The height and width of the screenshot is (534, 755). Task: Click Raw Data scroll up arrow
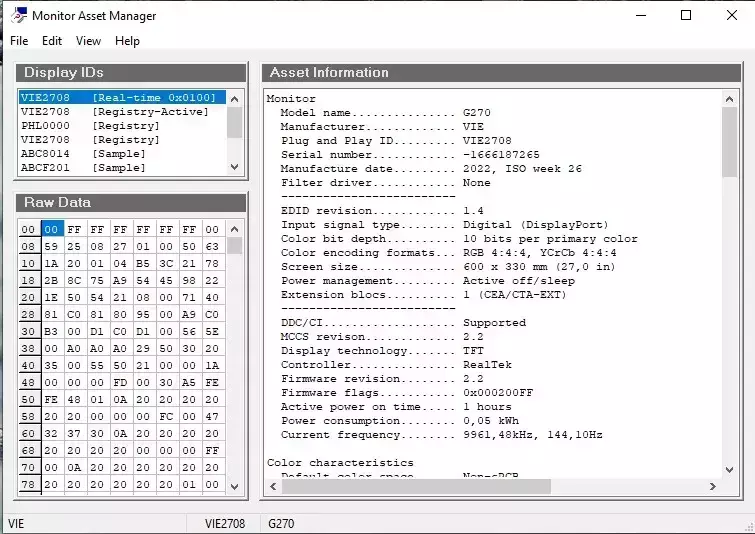(x=234, y=229)
